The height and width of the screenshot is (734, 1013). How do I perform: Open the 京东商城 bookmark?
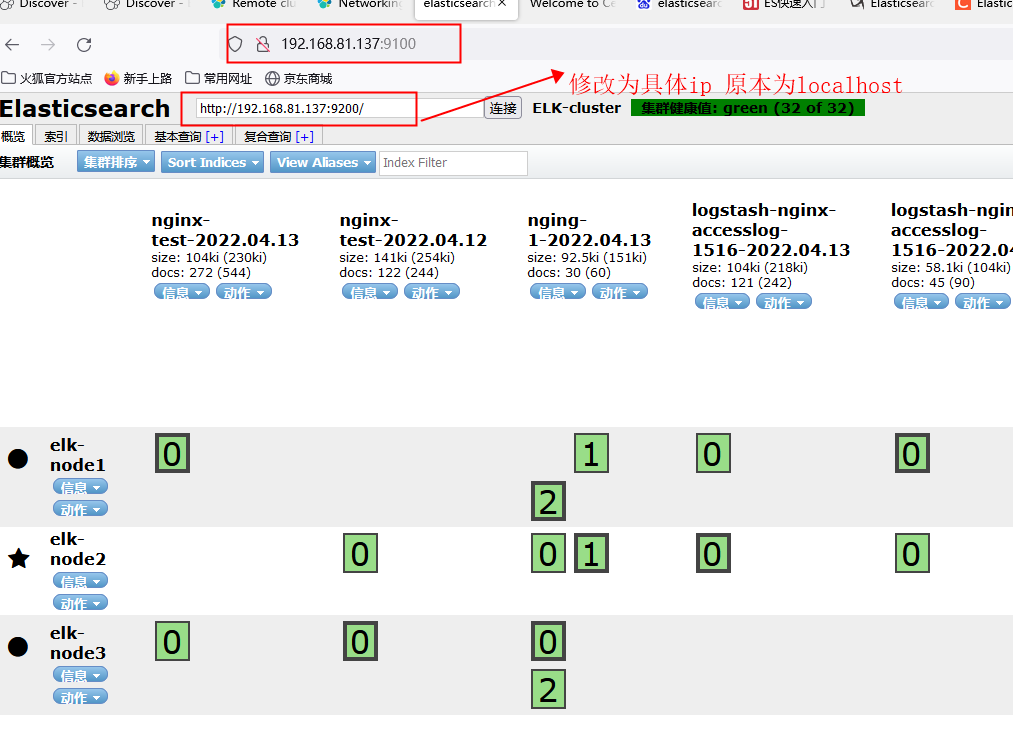click(x=298, y=79)
